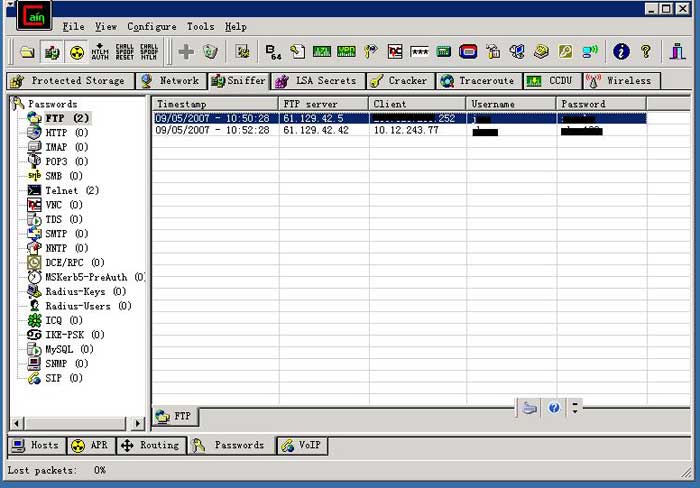Click the open folder toolbar icon
Screen dimensions: 700x488
tap(27, 52)
